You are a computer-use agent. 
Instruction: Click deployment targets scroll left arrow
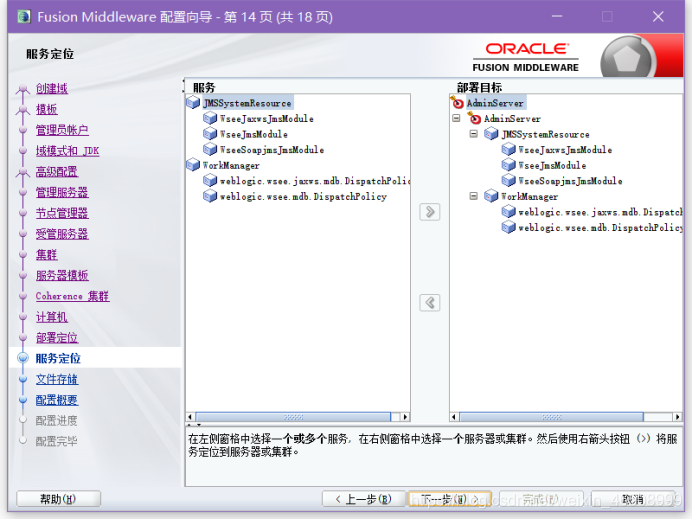[454, 417]
